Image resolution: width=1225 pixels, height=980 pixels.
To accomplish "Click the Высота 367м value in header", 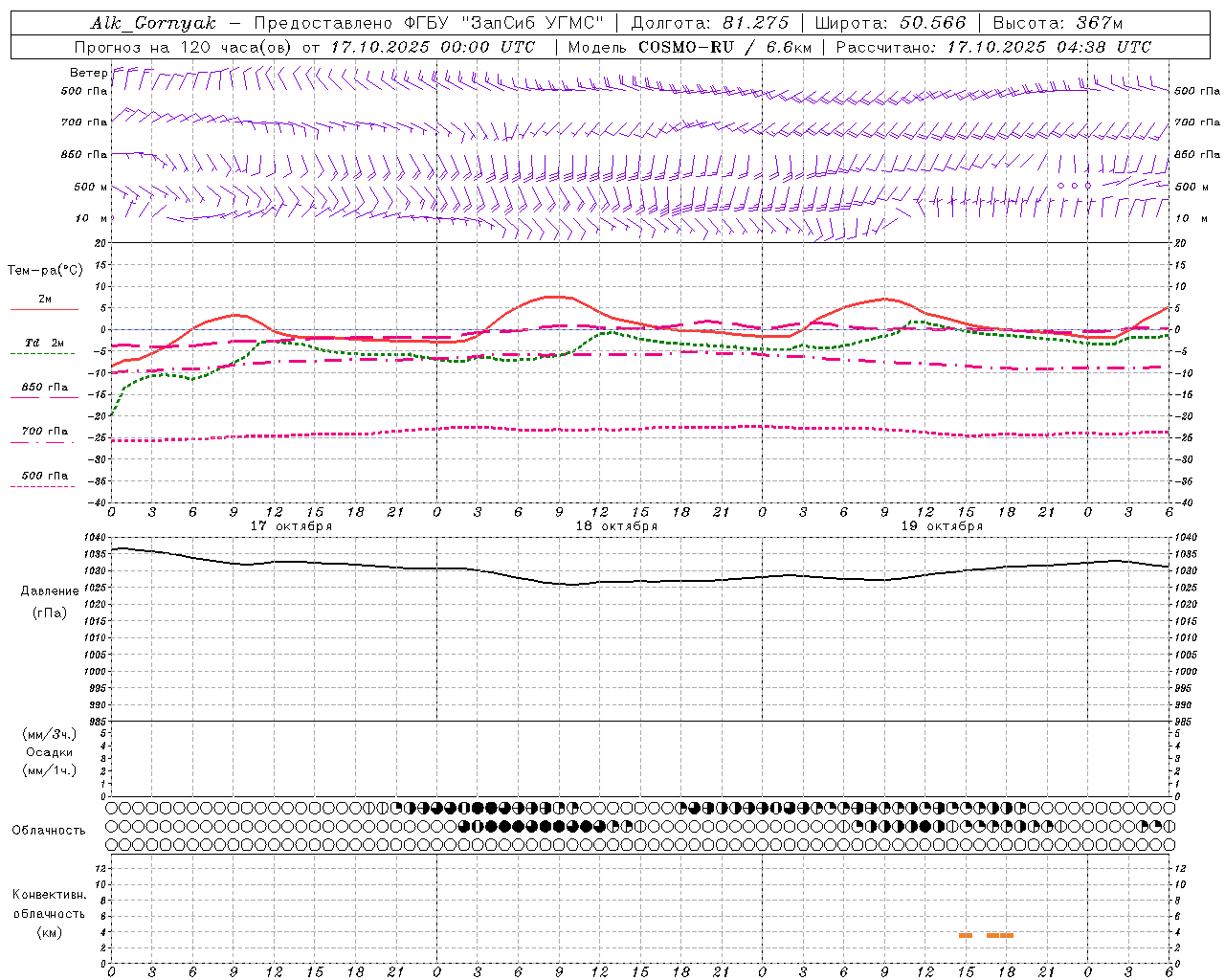I will click(x=1058, y=23).
